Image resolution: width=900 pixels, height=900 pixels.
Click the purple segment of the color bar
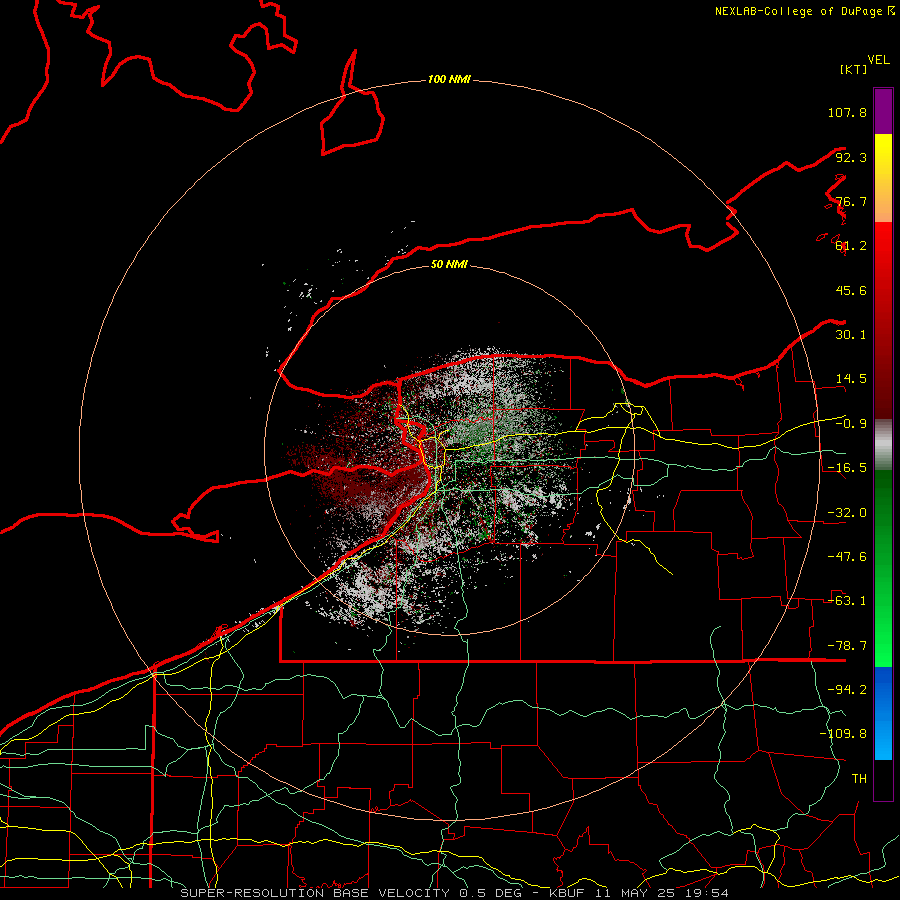883,111
